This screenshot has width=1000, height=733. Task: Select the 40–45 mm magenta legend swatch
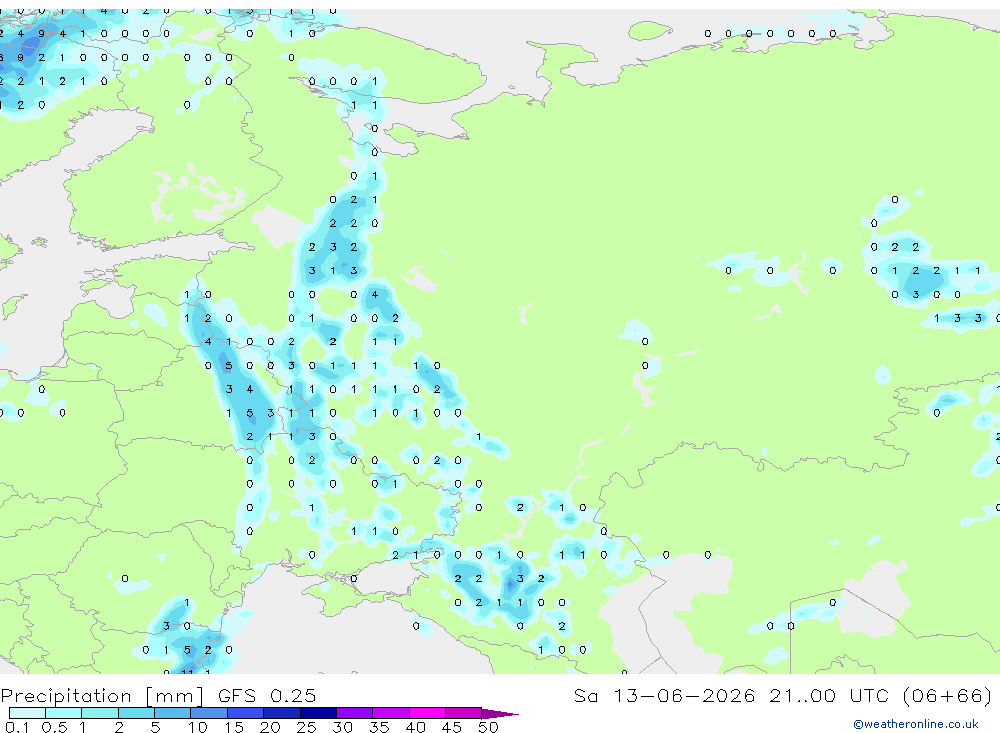(x=427, y=713)
